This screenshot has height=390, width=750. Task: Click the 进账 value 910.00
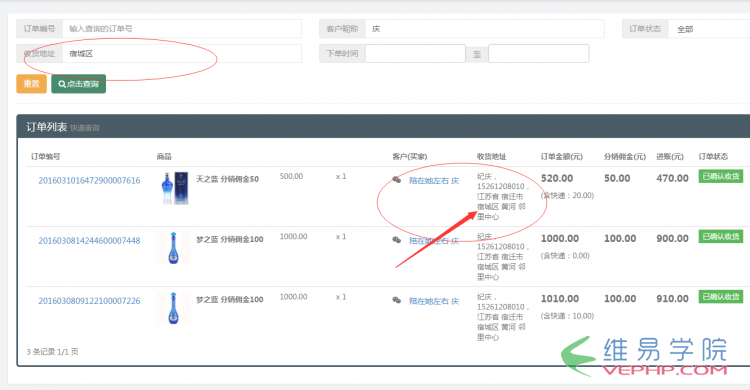pyautogui.click(x=672, y=299)
